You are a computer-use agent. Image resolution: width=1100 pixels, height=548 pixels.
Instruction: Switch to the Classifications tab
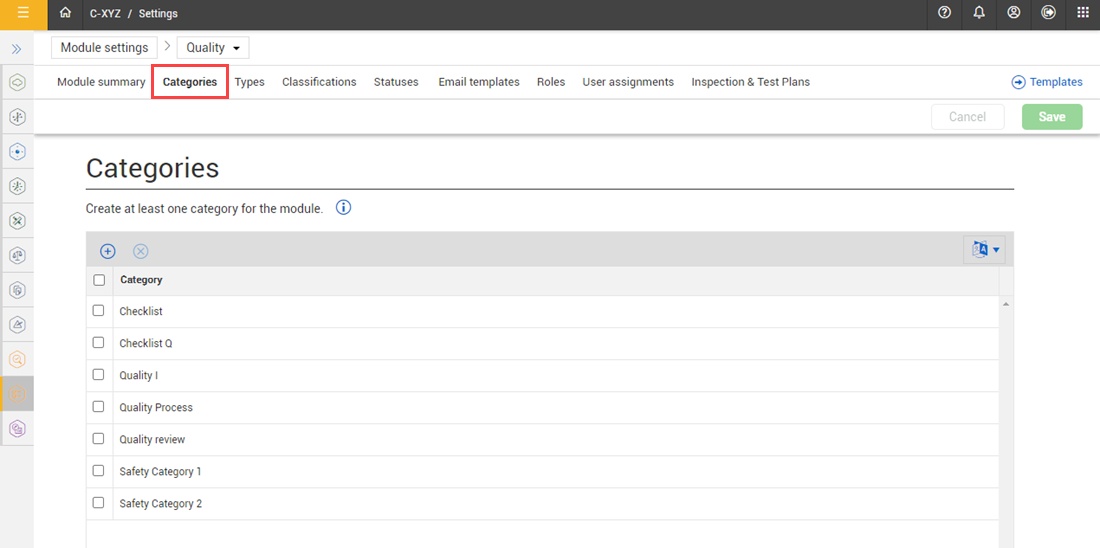[319, 82]
